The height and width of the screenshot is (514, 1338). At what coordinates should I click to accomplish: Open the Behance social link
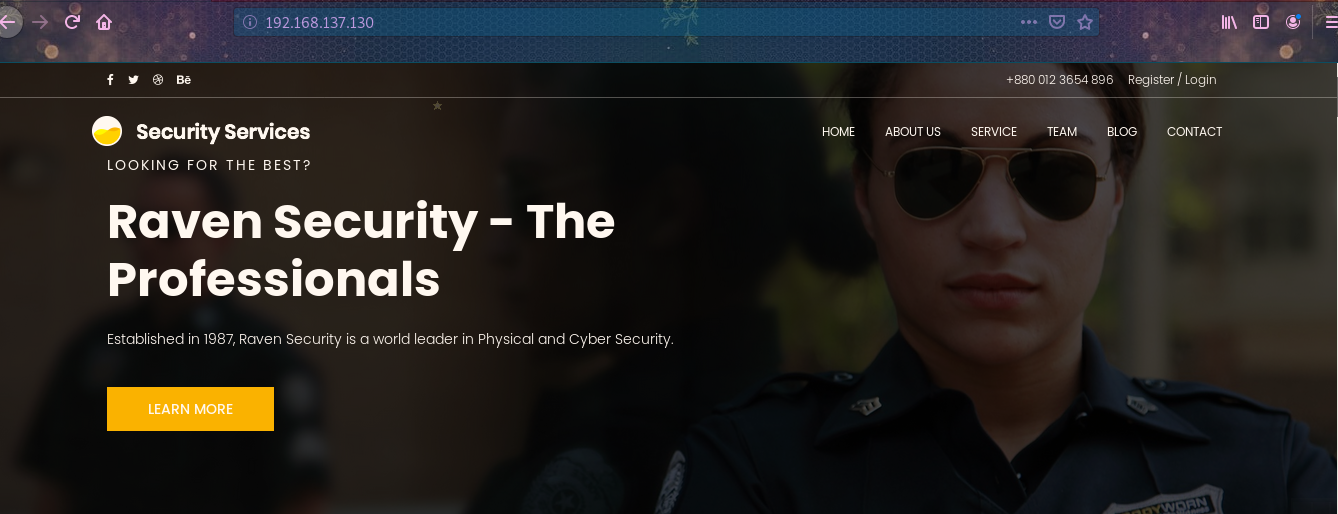point(184,80)
